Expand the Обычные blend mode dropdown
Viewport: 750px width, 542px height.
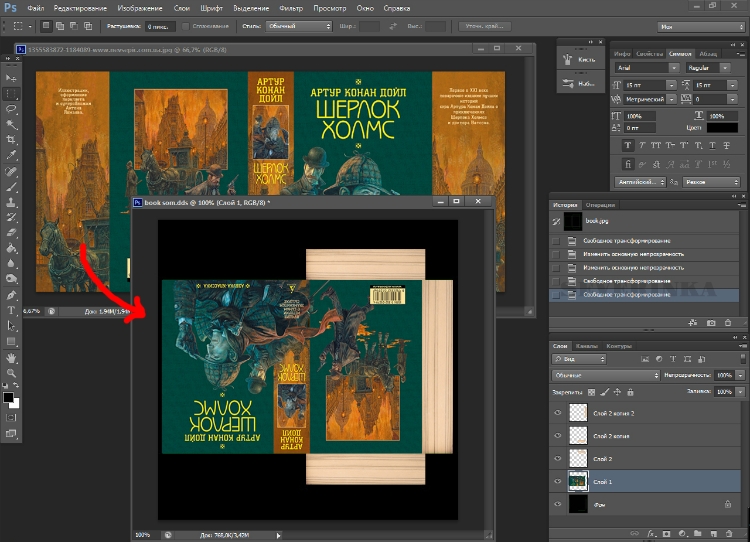(x=603, y=375)
